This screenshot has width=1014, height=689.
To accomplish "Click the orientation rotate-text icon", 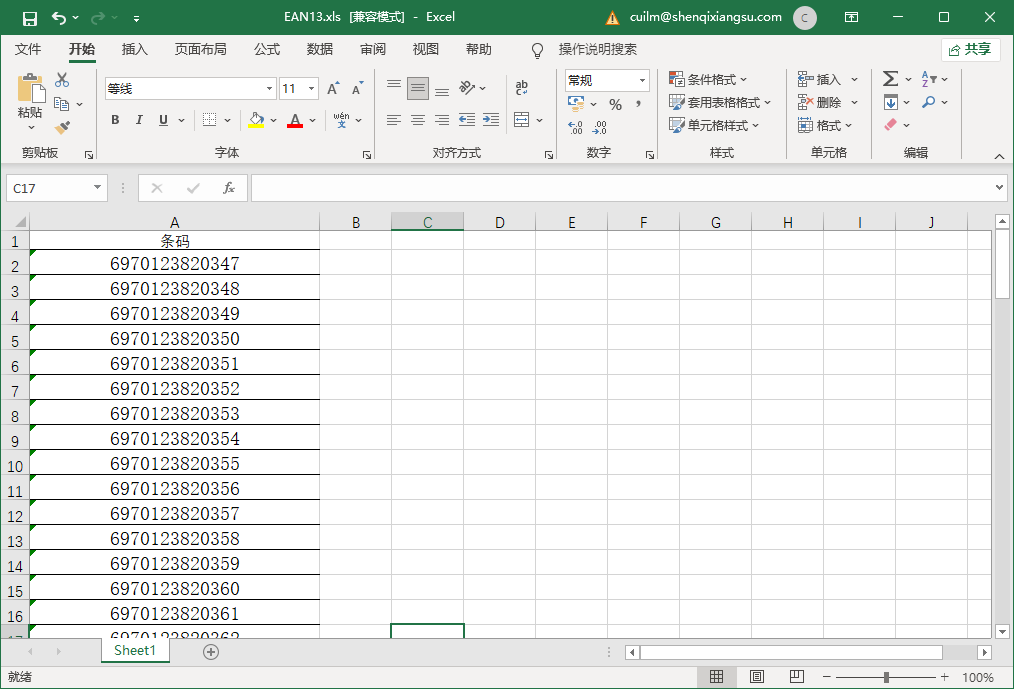I will 467,87.
